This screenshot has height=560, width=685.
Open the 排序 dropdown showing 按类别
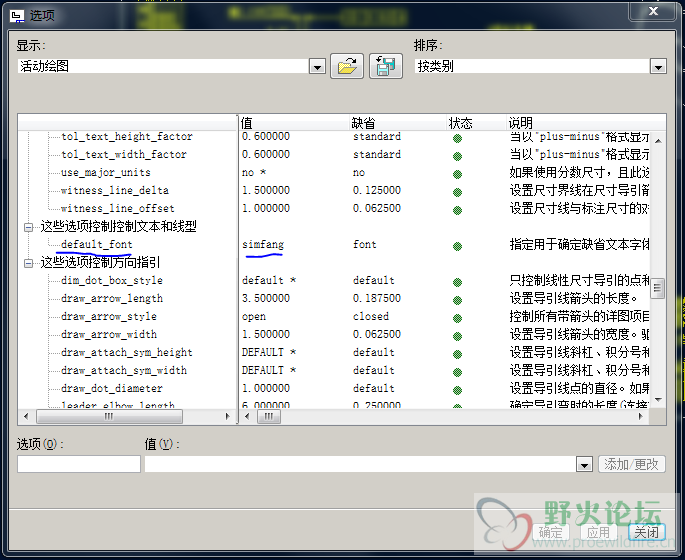pyautogui.click(x=658, y=67)
